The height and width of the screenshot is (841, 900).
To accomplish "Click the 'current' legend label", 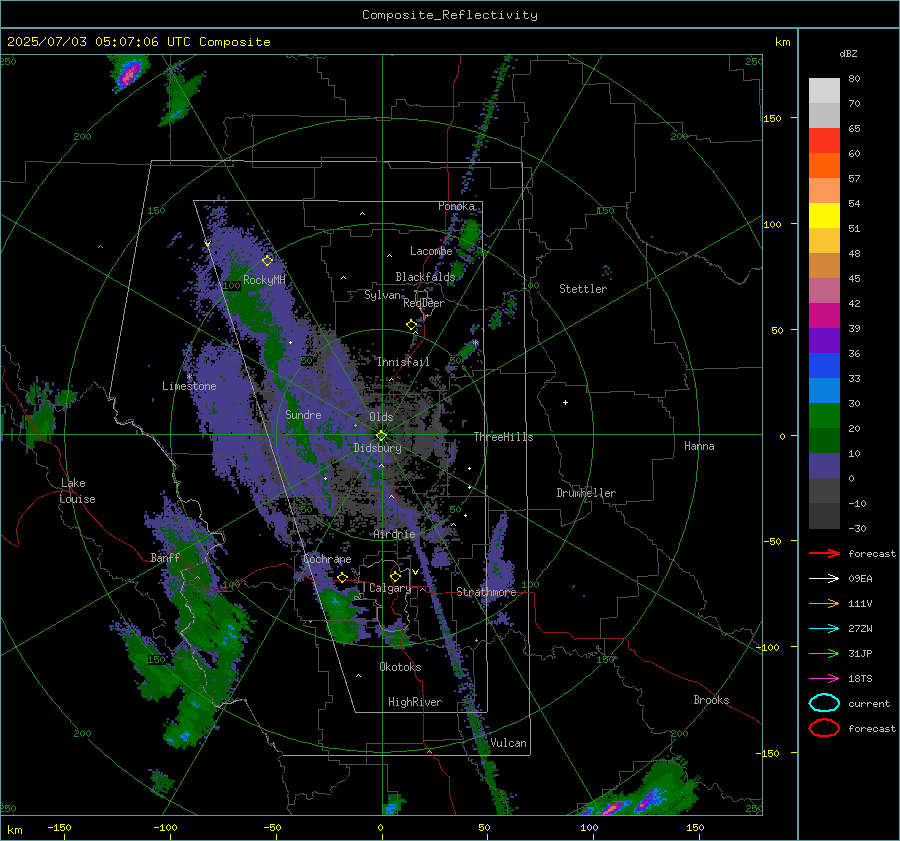I will pyautogui.click(x=869, y=703).
